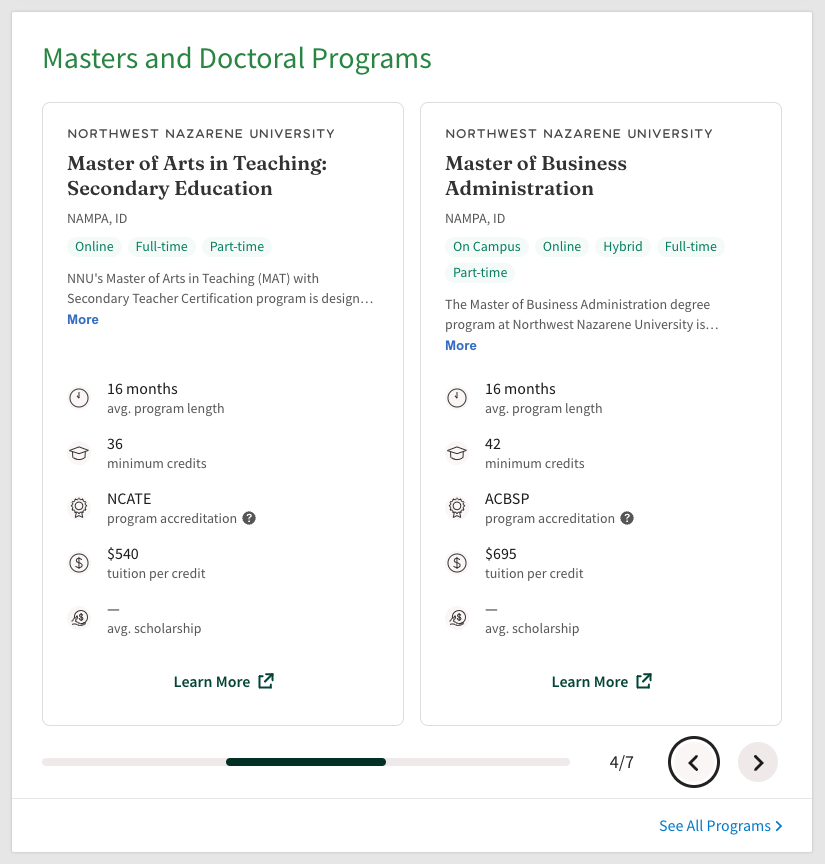Click scholarship icon on Master of Arts in Teaching card

[x=79, y=618]
